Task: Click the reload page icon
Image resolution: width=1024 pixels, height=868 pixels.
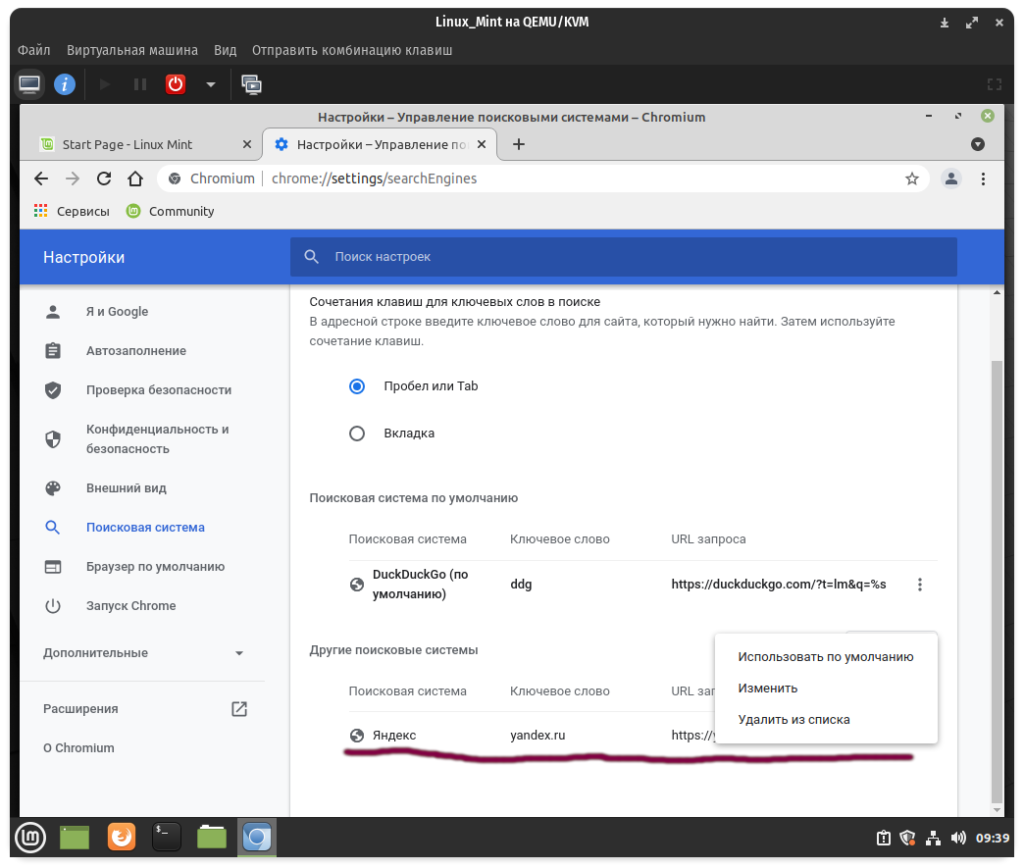Action: click(103, 179)
